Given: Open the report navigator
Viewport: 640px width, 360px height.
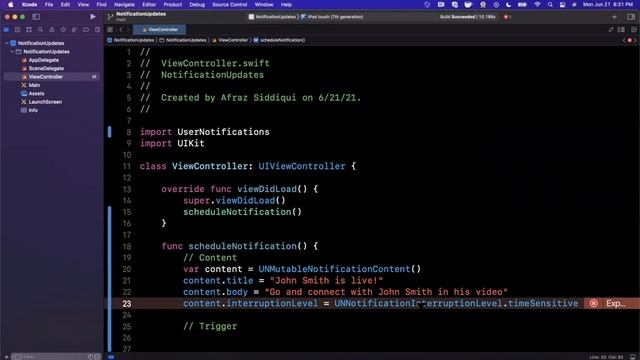Looking at the screenshot, I should pyautogui.click(x=97, y=30).
